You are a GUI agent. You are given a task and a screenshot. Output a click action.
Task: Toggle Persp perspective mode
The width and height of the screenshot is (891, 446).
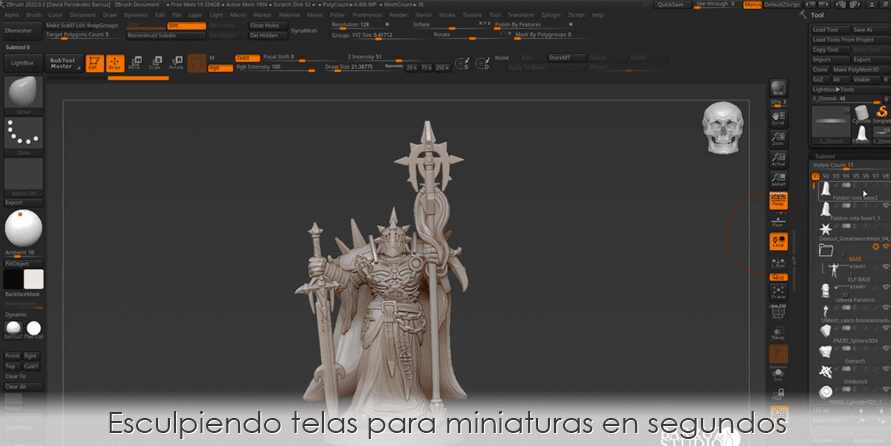click(778, 201)
